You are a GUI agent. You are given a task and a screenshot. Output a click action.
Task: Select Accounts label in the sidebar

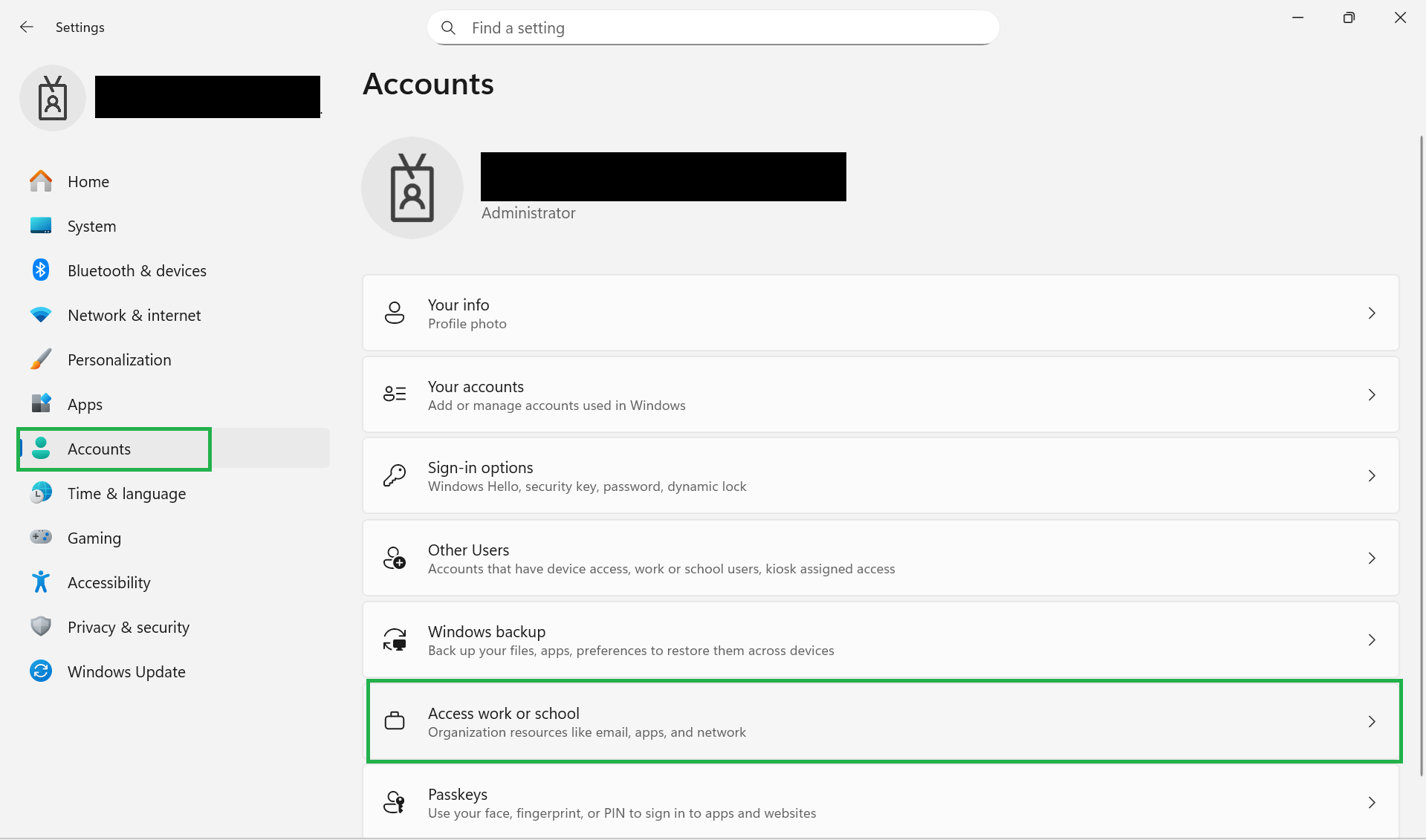100,449
